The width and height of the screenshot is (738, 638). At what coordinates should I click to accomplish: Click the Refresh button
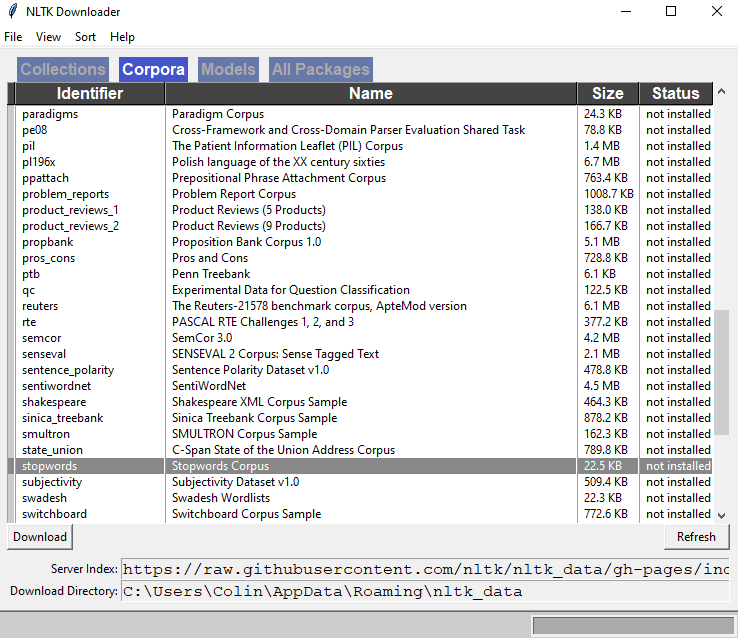click(696, 537)
